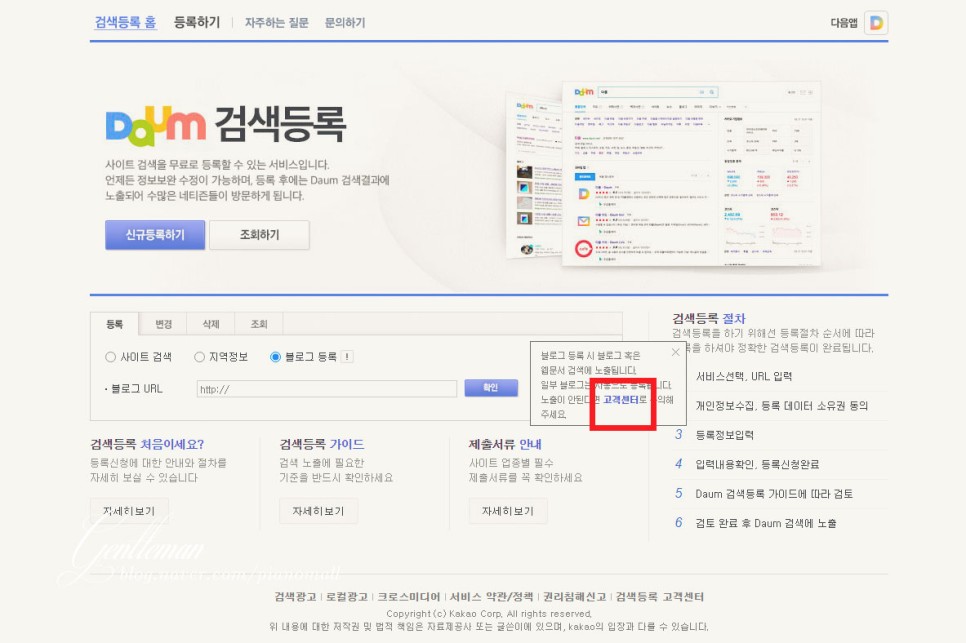The width and height of the screenshot is (966, 643).
Task: Open the 로컬광고 footer link
Action: point(347,596)
